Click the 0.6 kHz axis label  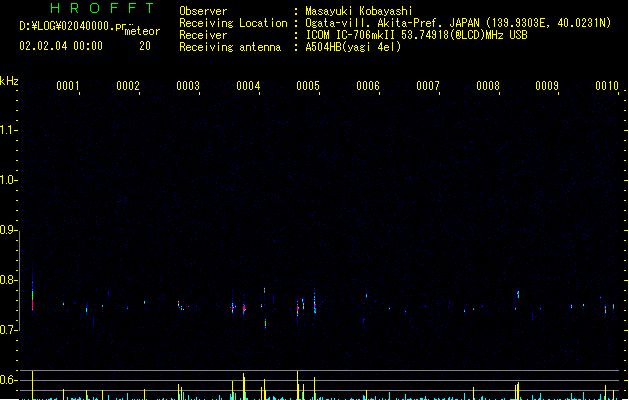[x=8, y=380]
